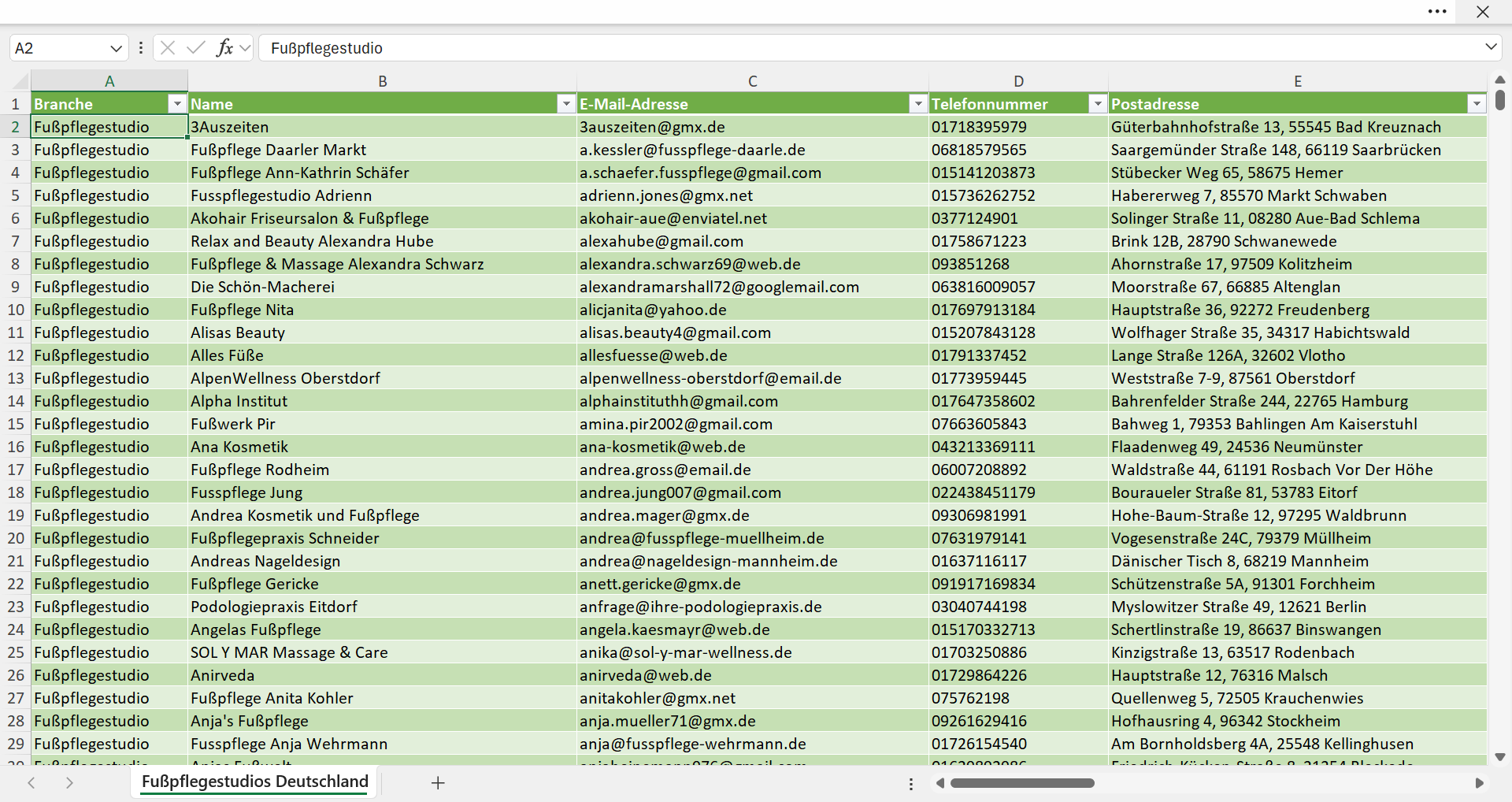Screen dimensions: 1512x802
Task: Select cell Lange Straße 126A, 32602 Vlotho
Action: (1298, 355)
